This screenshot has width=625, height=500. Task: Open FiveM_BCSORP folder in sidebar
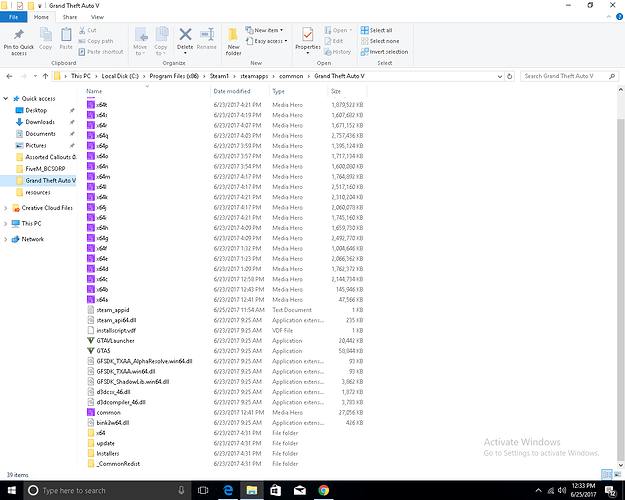point(45,169)
